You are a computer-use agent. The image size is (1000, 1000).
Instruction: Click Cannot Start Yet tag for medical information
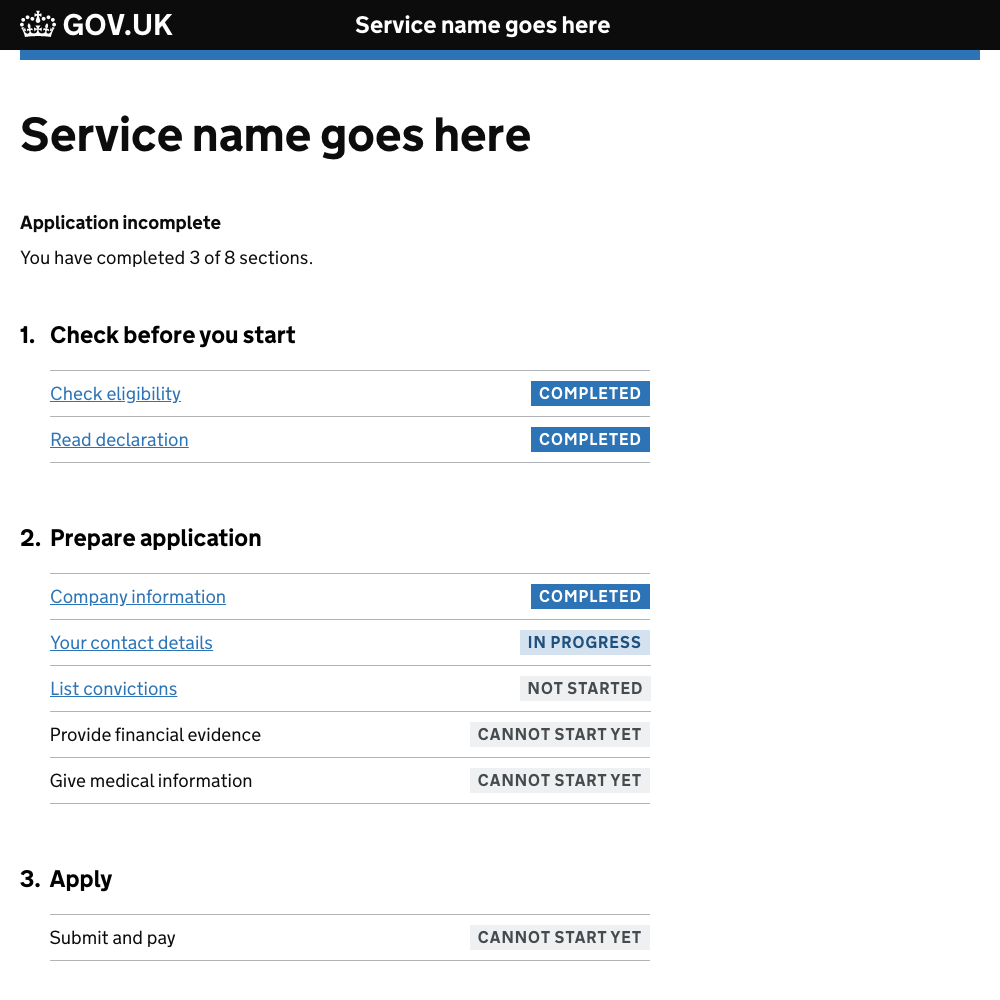click(x=559, y=781)
